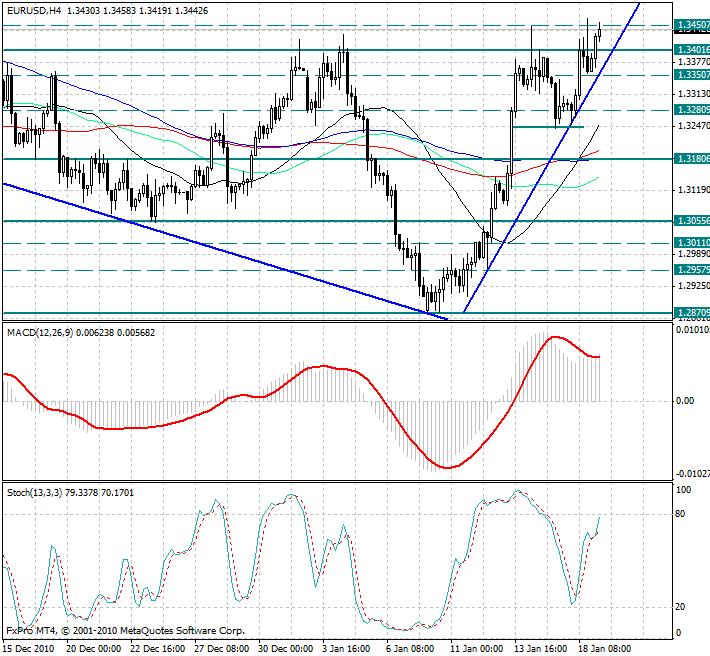Click the 1.2870 price level label
Image resolution: width=710 pixels, height=656 pixels.
click(692, 312)
